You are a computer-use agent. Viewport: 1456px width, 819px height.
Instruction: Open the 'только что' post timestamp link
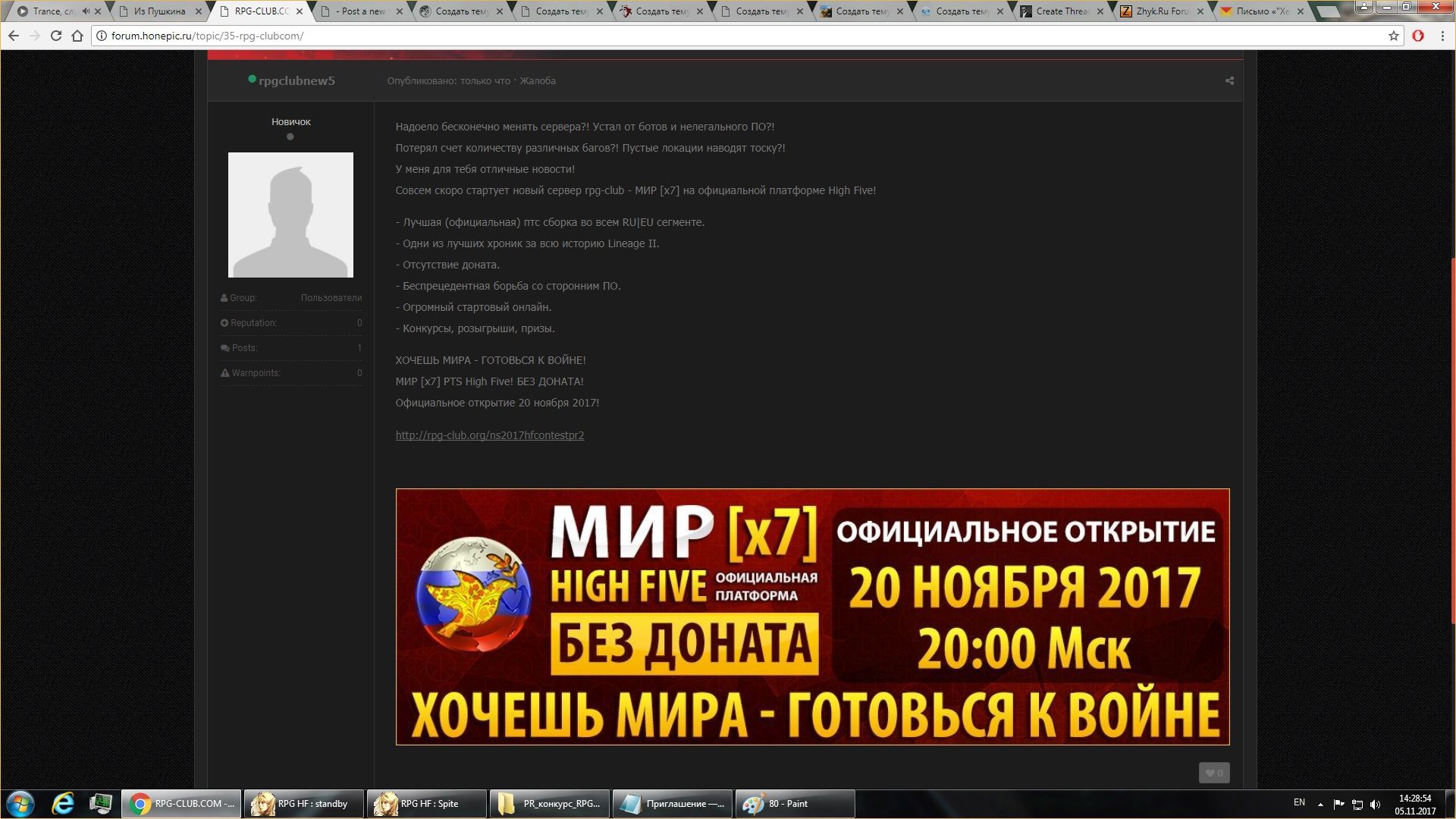[485, 80]
